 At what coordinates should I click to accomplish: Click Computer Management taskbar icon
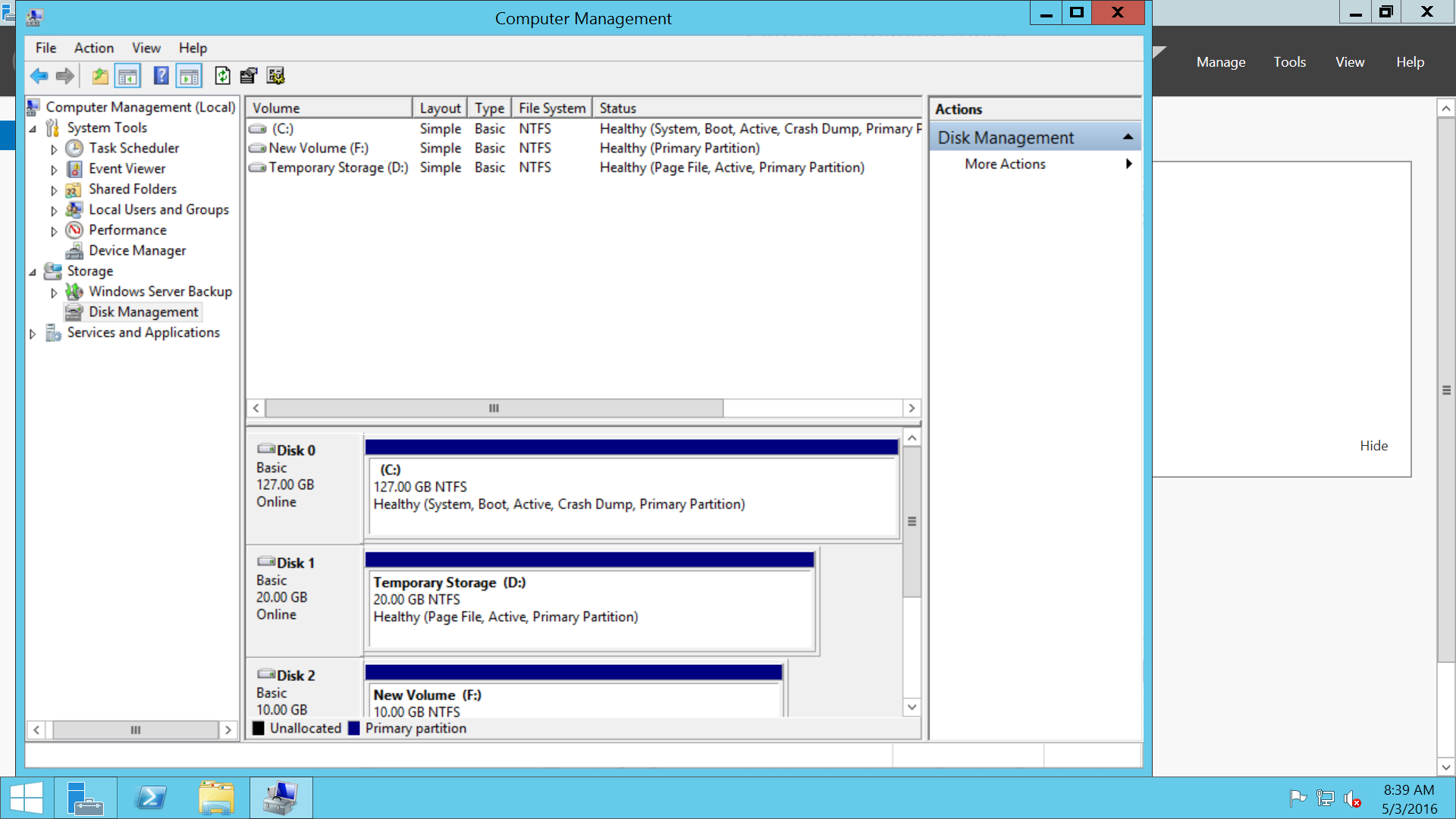281,798
